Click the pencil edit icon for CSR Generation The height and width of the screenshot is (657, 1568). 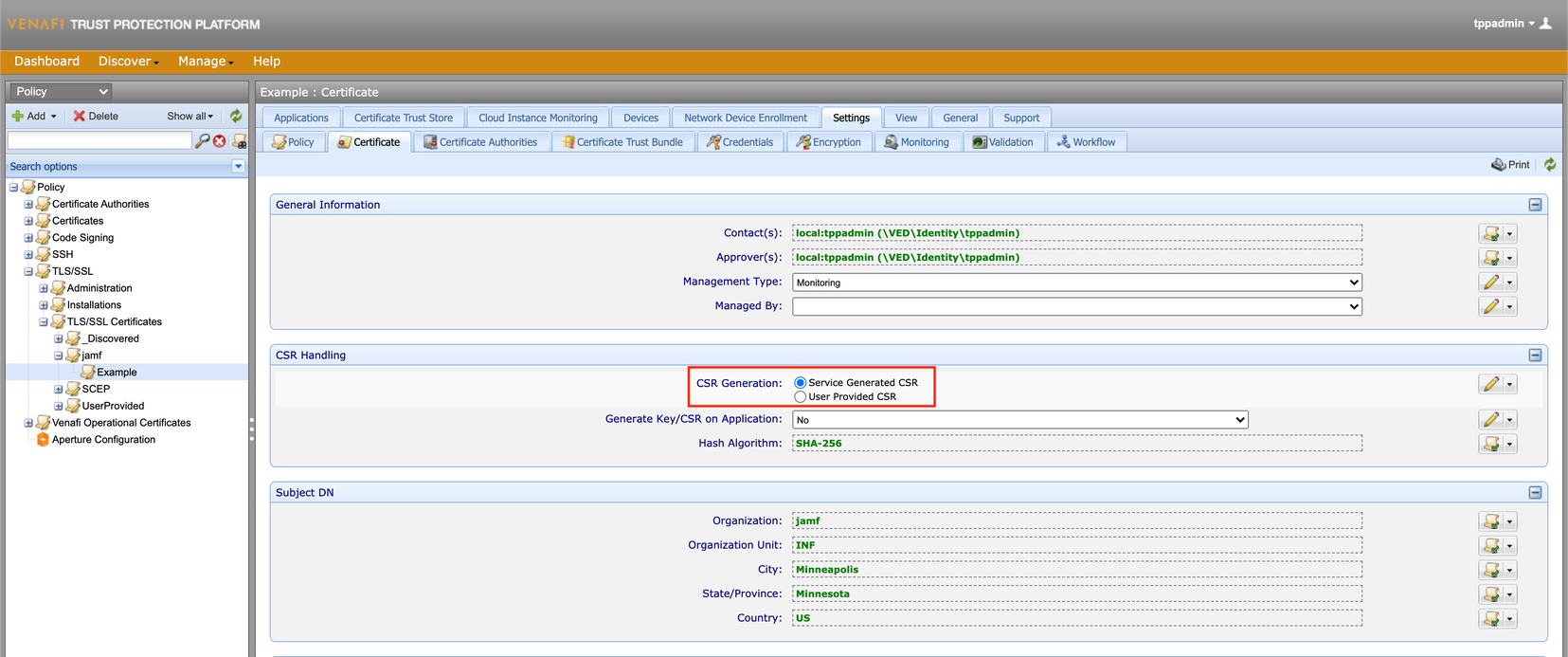1491,384
